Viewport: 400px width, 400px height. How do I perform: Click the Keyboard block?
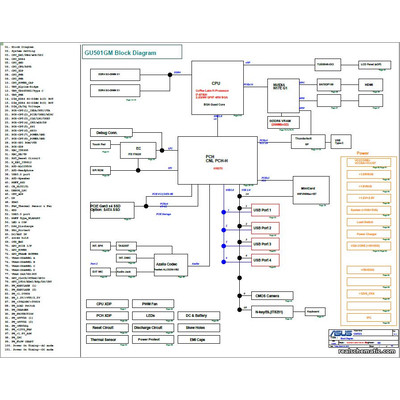315,312
